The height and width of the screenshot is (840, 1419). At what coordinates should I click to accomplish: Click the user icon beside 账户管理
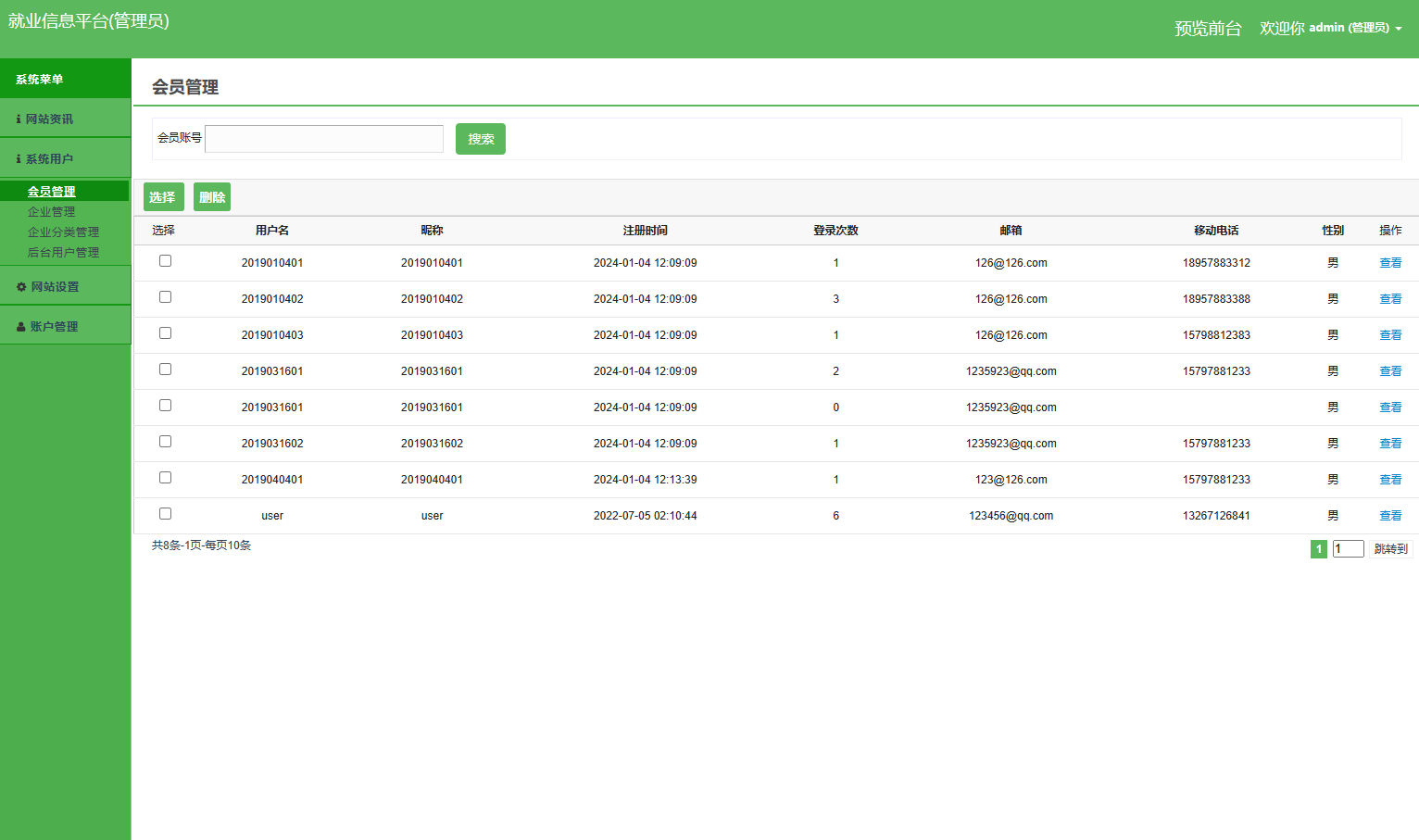pos(21,327)
